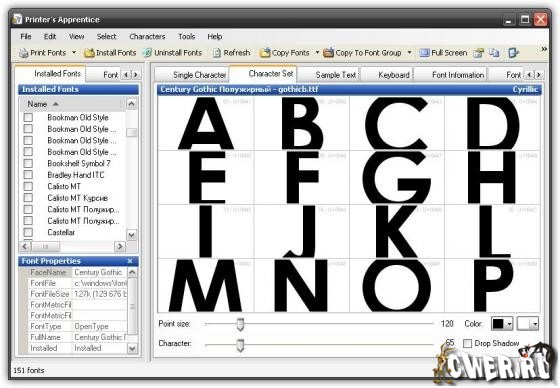Click Font Properties scroll down arrow
The width and height of the screenshot is (560, 388).
(132, 348)
